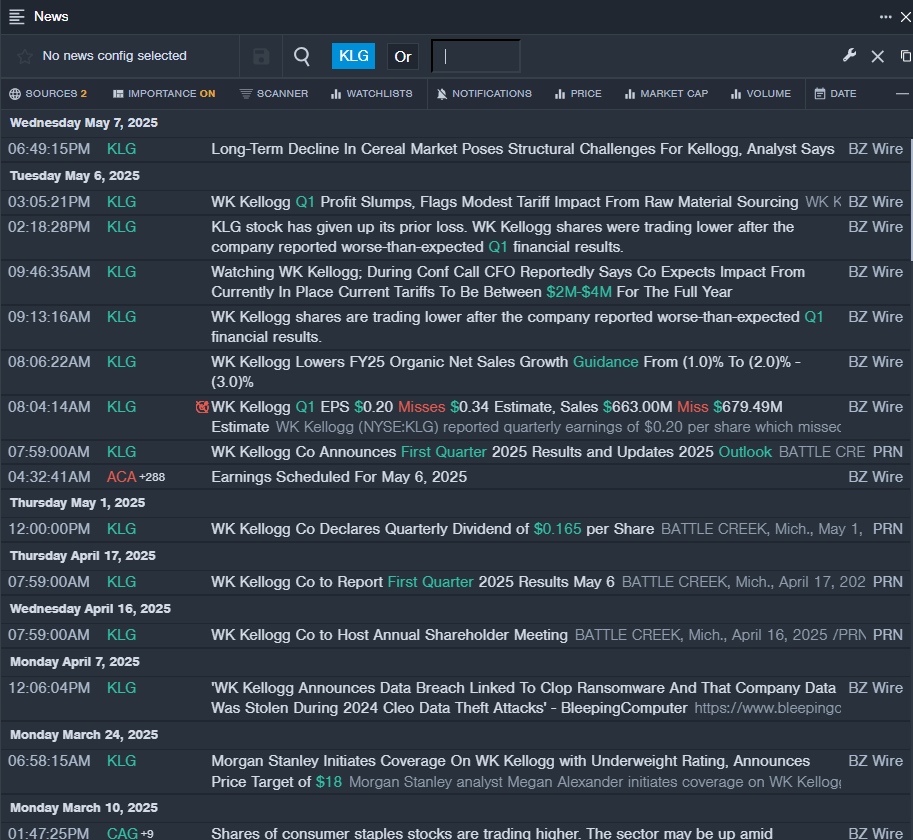The width and height of the screenshot is (913, 840).
Task: Open the Date filter
Action: pos(835,94)
